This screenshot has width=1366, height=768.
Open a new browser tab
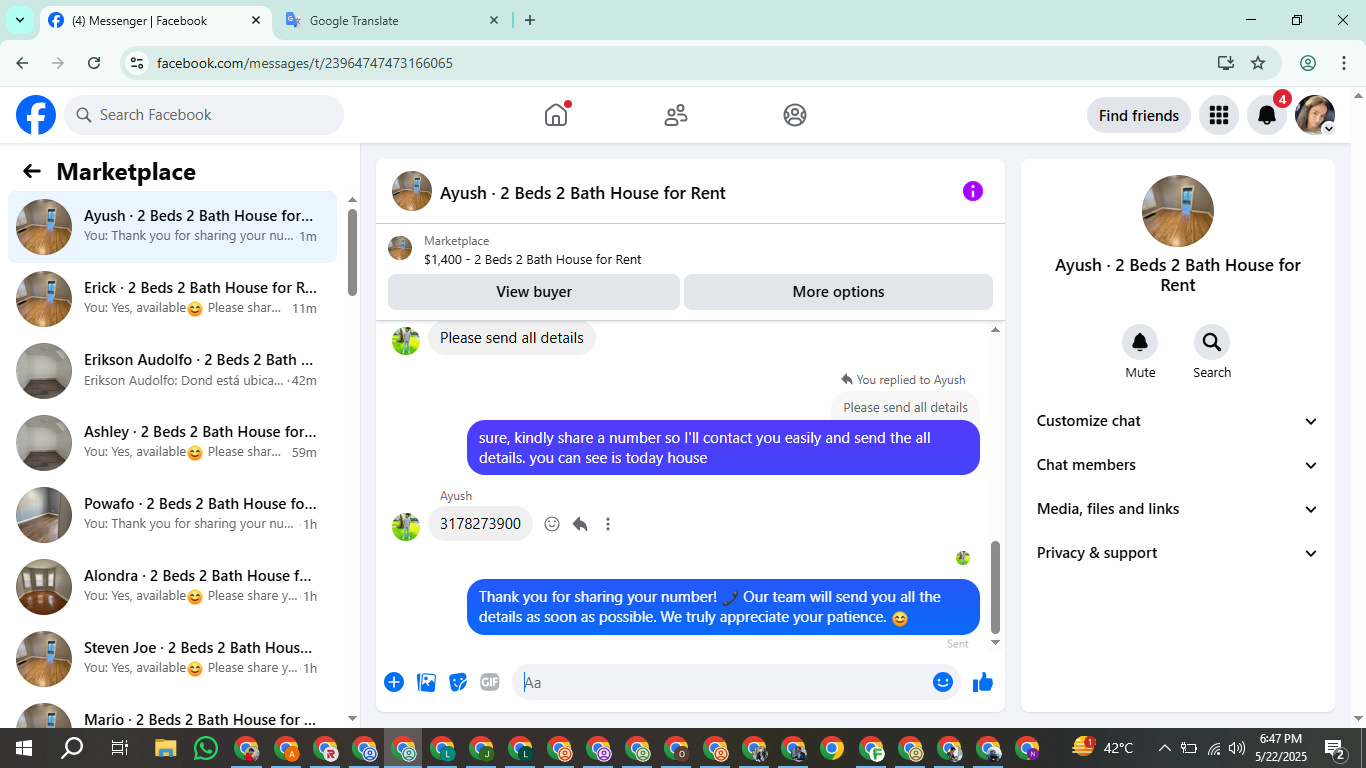(530, 20)
